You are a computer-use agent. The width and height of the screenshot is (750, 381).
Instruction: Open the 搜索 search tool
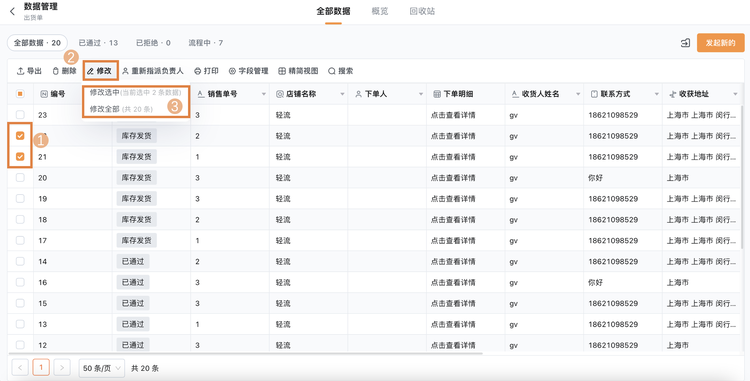(x=341, y=71)
